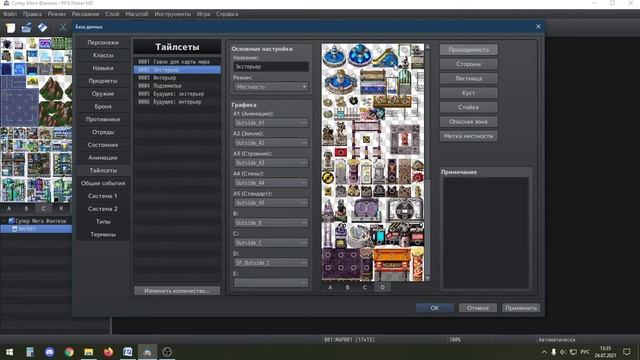The width and height of the screenshot is (640, 360).
Task: Open OBS Studio from the taskbar
Action: click(167, 352)
